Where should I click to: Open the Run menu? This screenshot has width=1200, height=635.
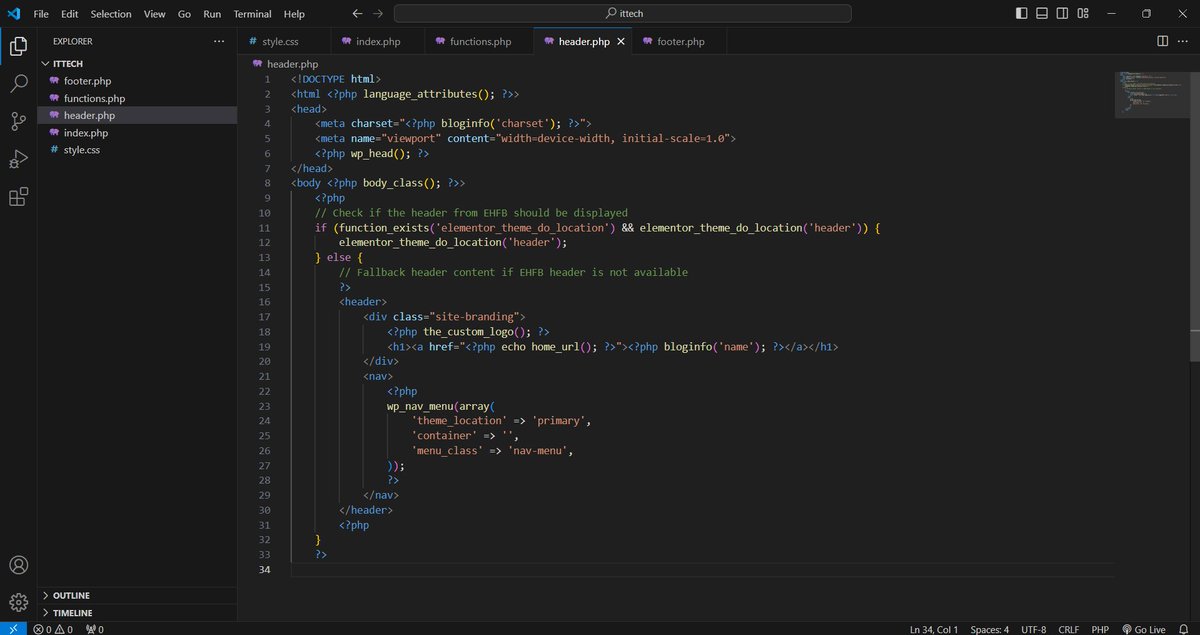pyautogui.click(x=212, y=14)
